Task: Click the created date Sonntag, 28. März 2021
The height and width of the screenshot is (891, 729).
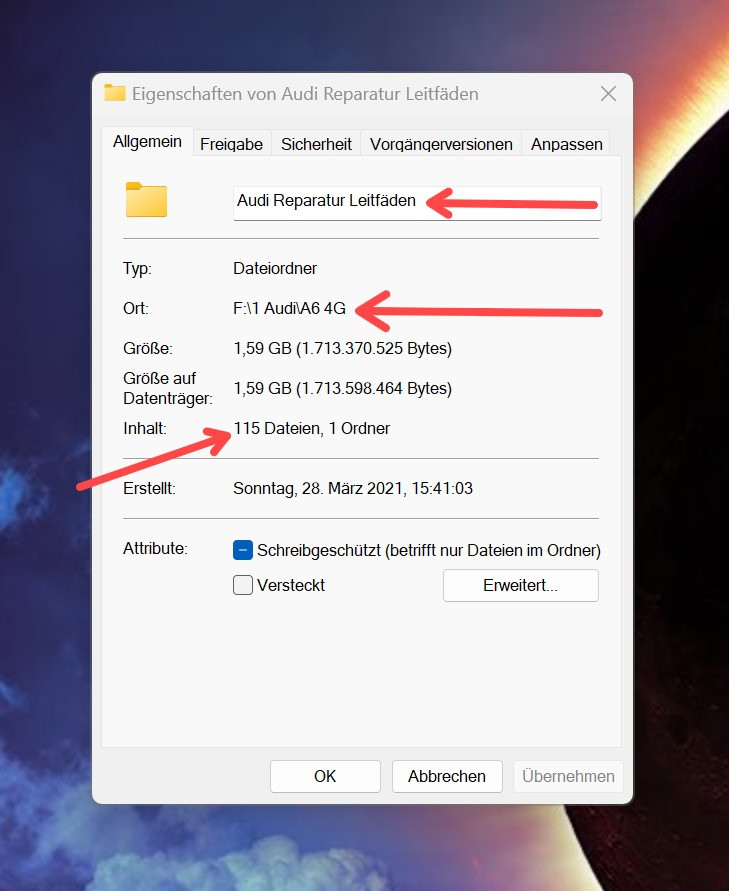Action: coord(353,489)
